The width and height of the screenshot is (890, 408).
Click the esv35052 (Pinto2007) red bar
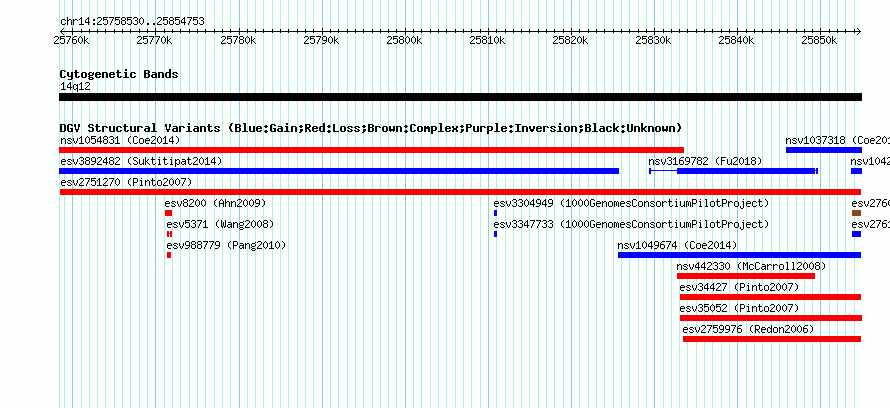click(770, 318)
